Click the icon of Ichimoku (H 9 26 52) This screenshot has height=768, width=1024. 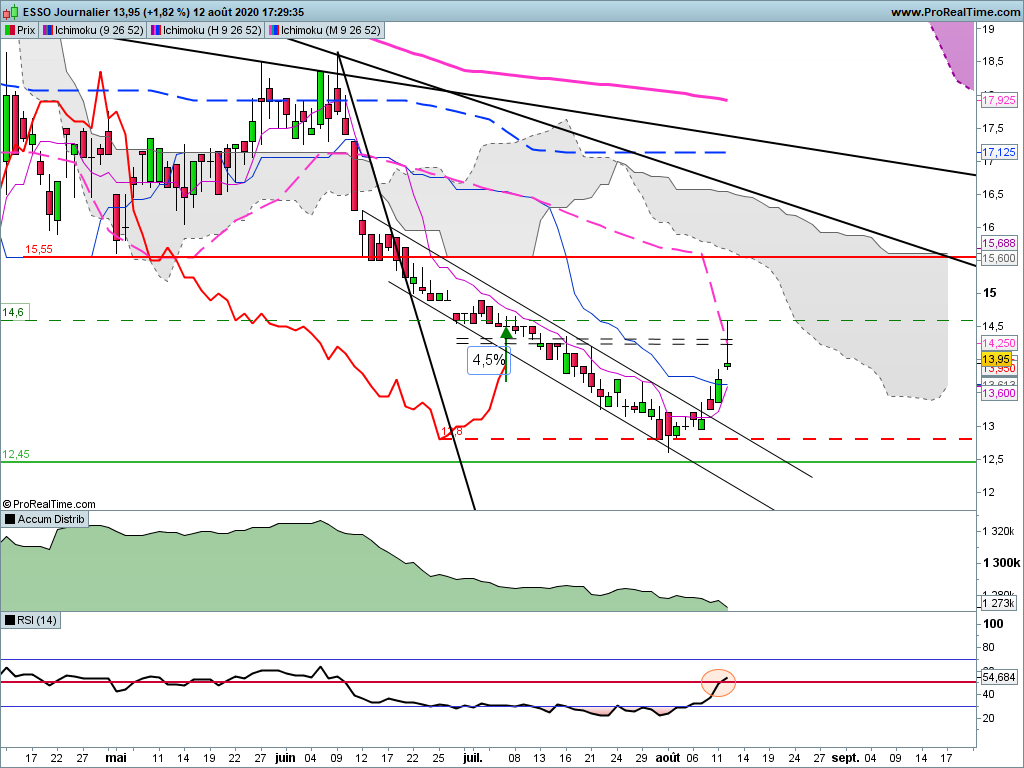click(155, 30)
